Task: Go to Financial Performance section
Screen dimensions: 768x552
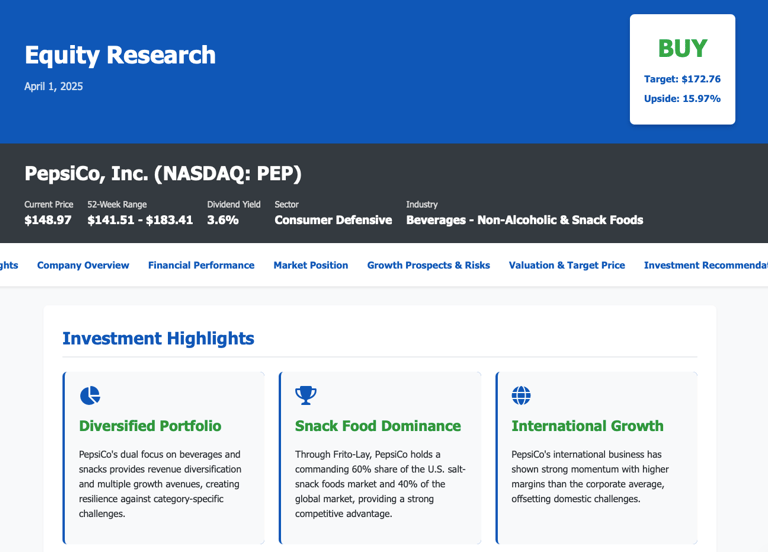Action: pos(201,265)
